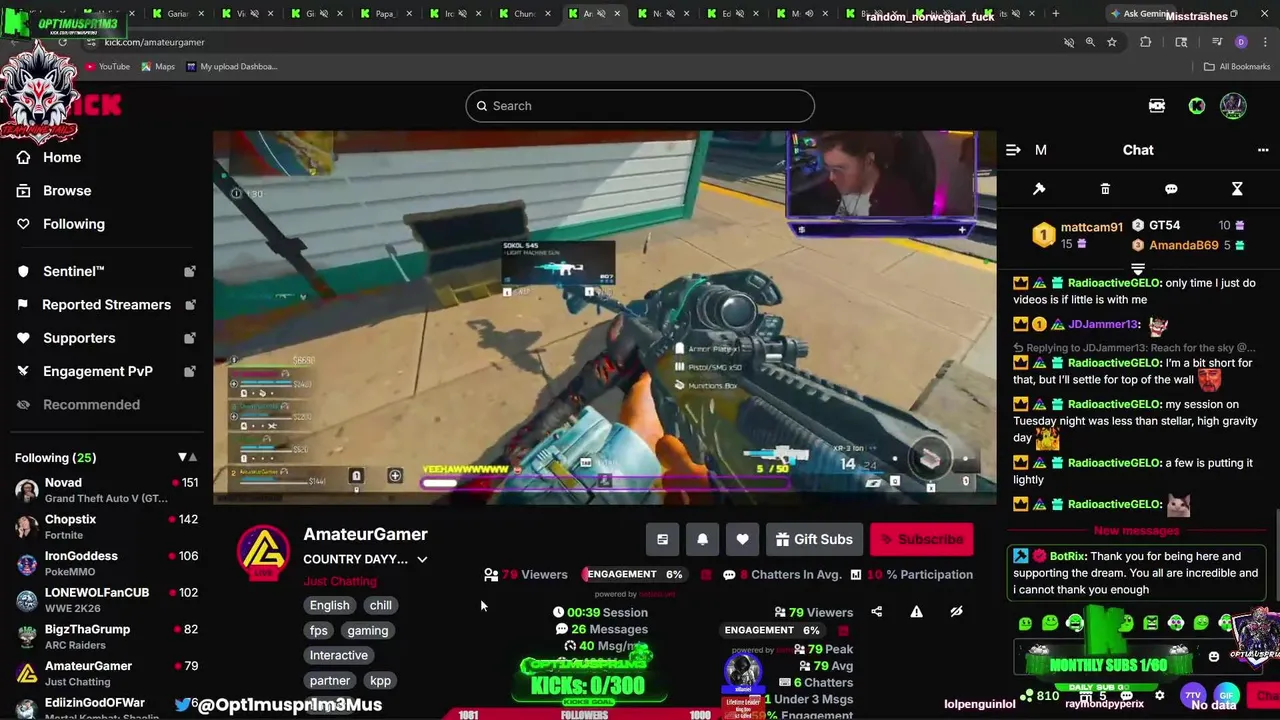
Task: Click external-link icon beside Sentinel
Action: click(x=190, y=271)
